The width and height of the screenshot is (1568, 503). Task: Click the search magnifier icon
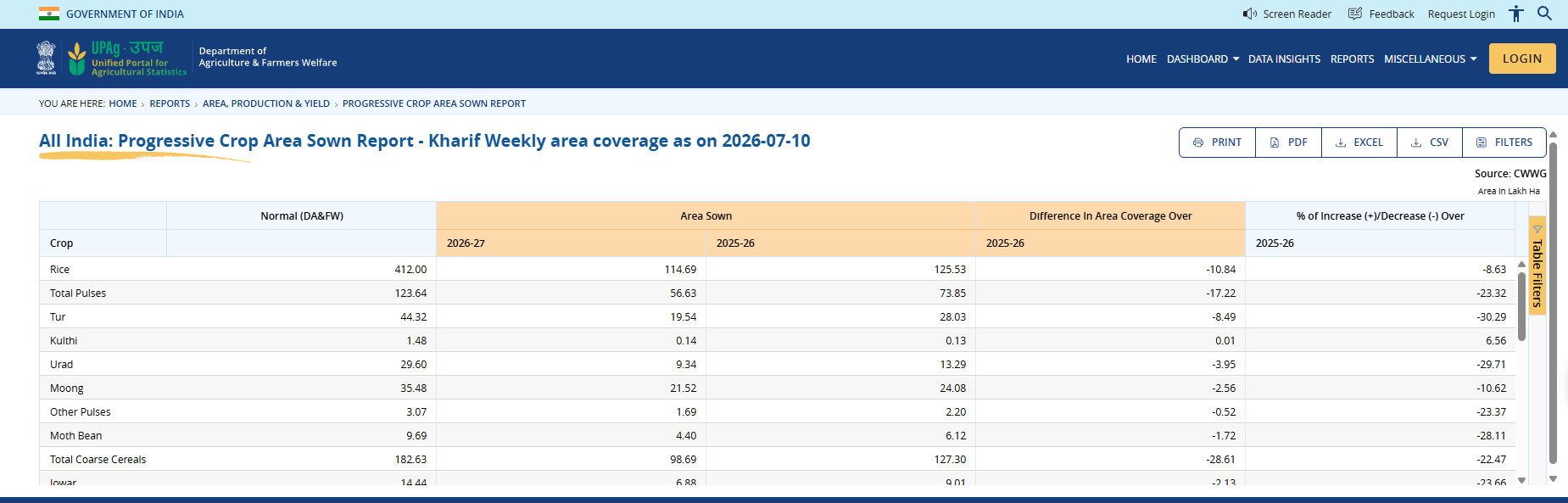[1544, 14]
